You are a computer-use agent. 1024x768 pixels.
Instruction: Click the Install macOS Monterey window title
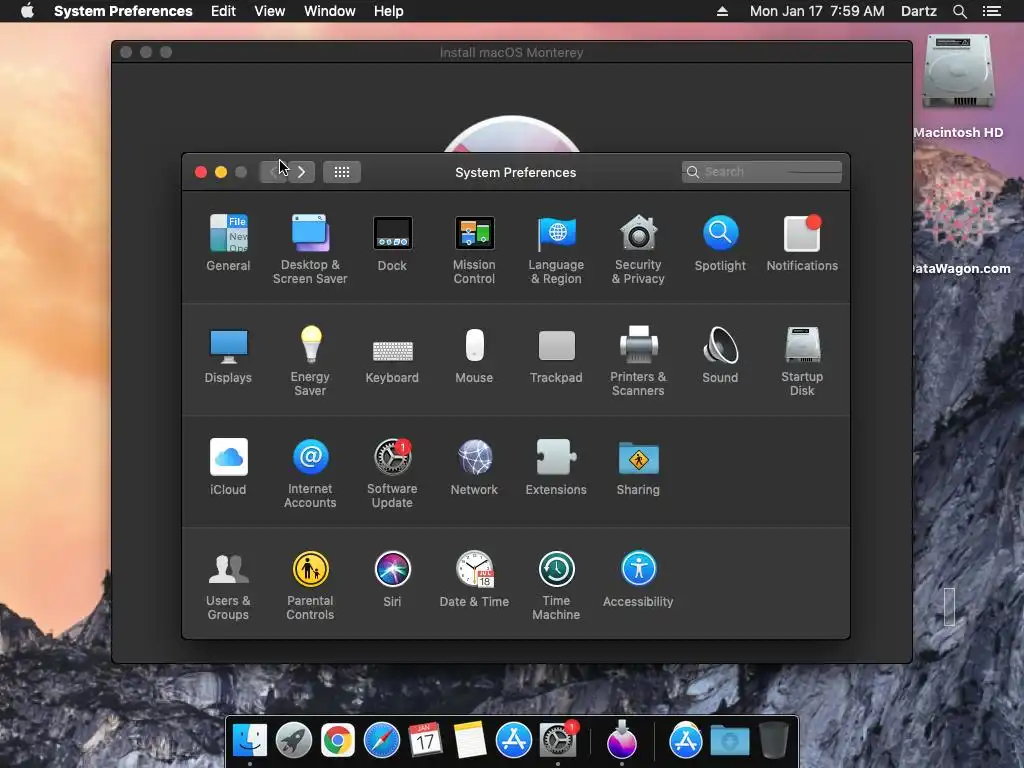point(511,52)
